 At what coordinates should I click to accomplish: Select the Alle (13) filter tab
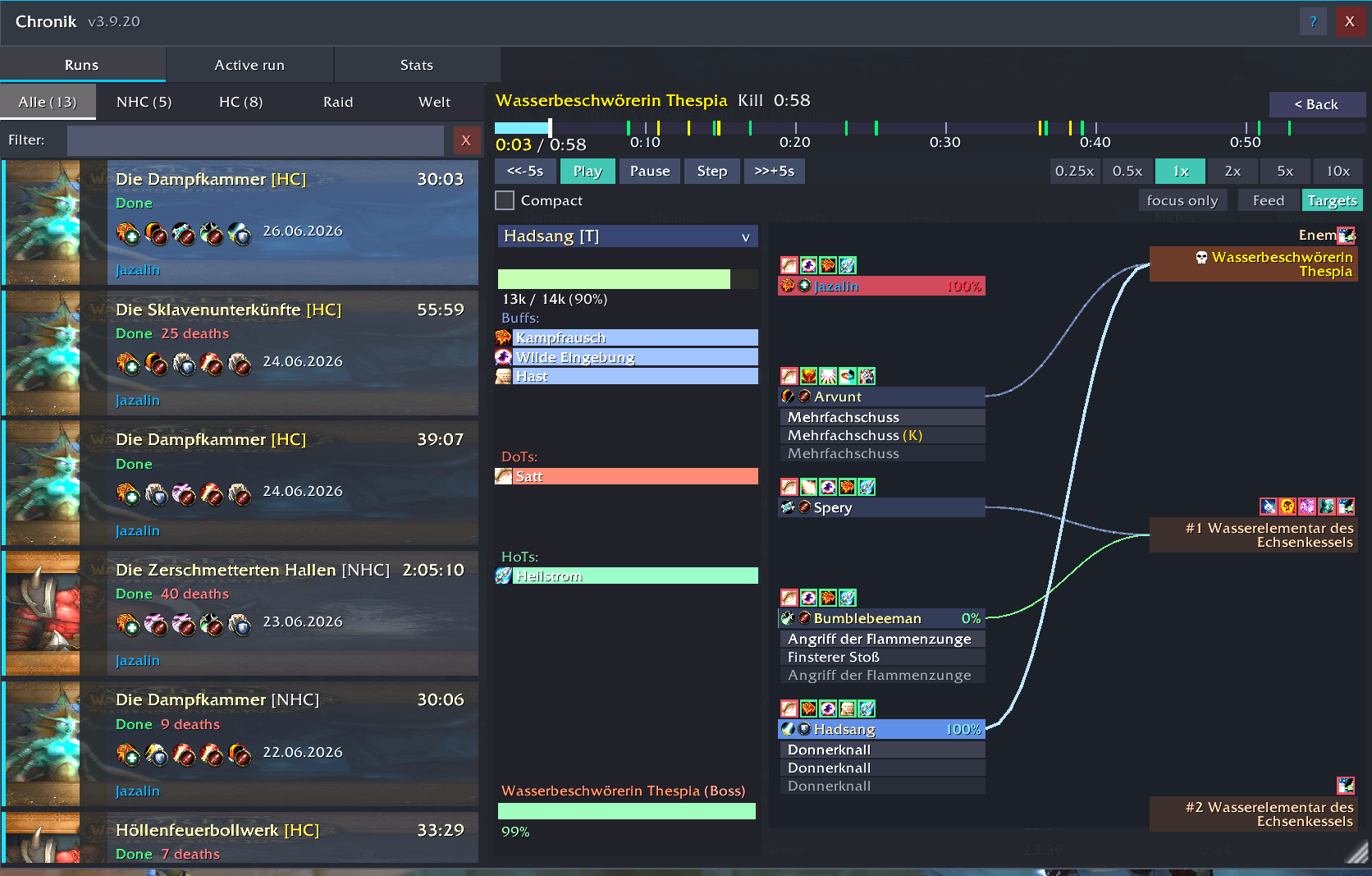(x=48, y=102)
